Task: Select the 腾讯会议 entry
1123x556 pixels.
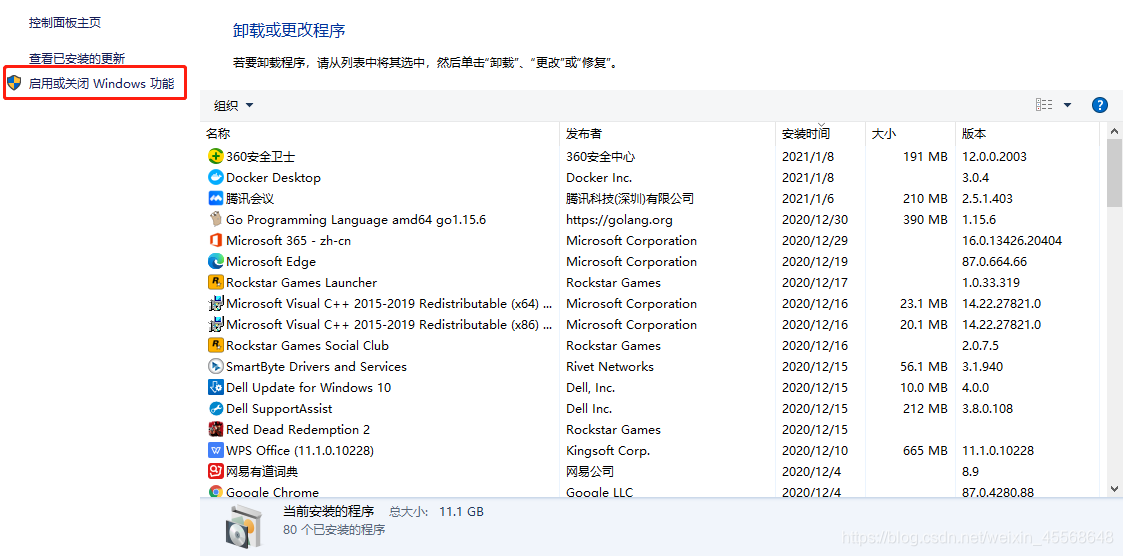Action: 250,198
